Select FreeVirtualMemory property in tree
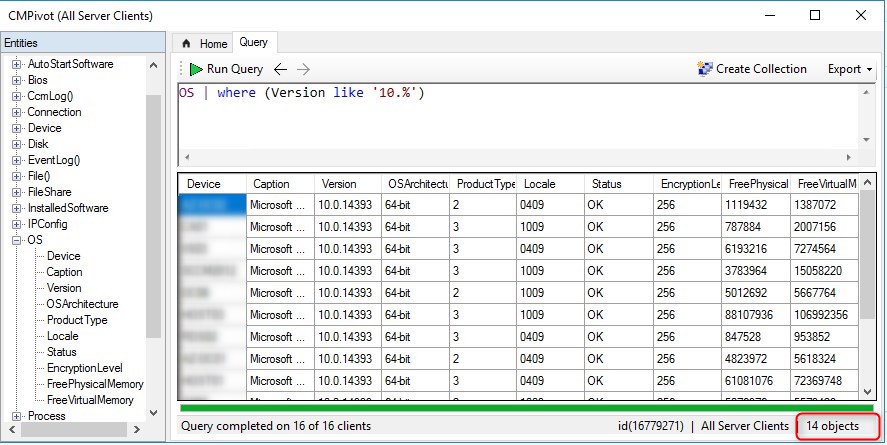The width and height of the screenshot is (887, 445). coord(91,400)
